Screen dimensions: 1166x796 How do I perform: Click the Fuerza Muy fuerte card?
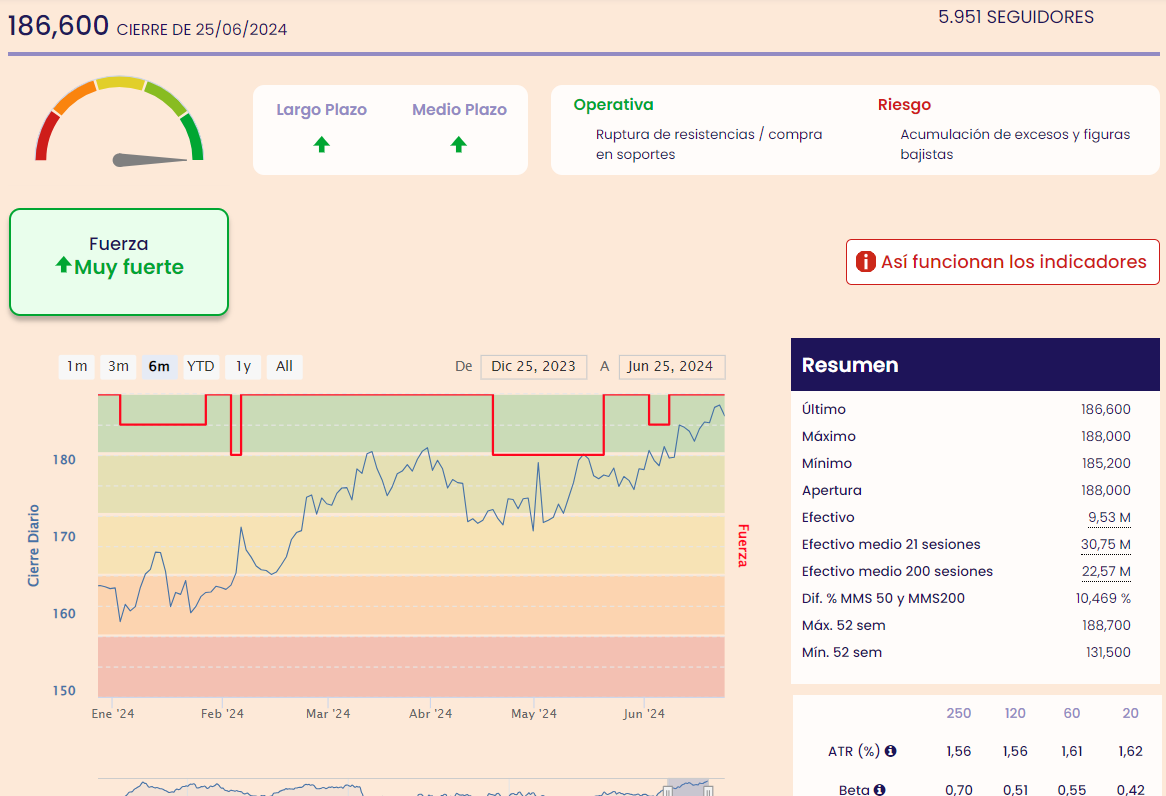tap(119, 262)
